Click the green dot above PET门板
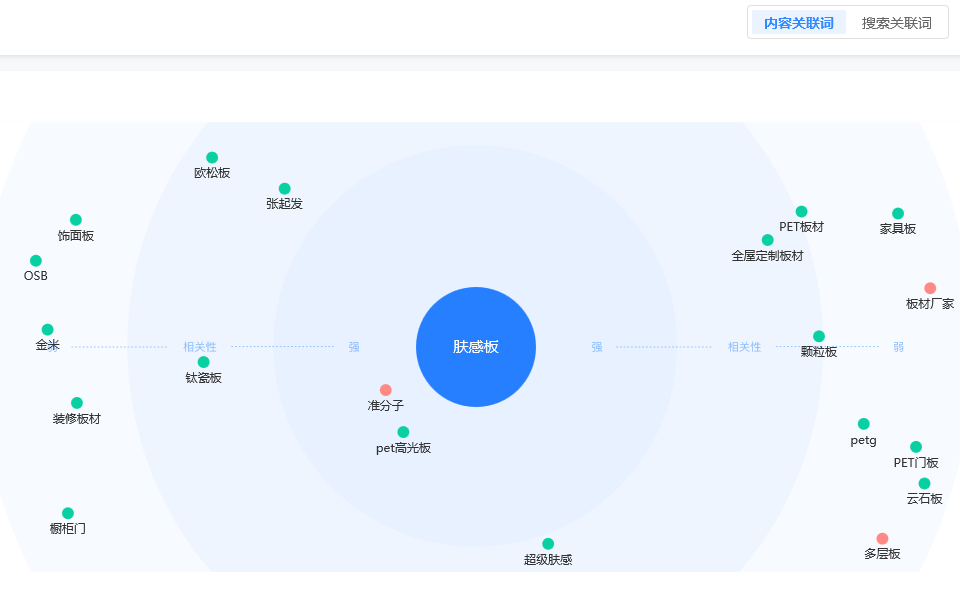The height and width of the screenshot is (594, 960). pyautogui.click(x=916, y=446)
